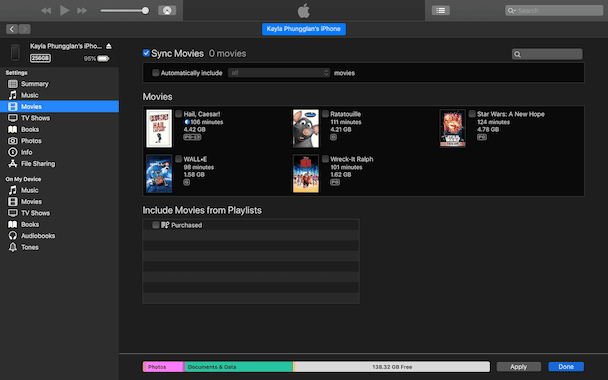Image resolution: width=608 pixels, height=380 pixels.
Task: Click the Wreck-It Ralph rating badge
Action: point(335,182)
